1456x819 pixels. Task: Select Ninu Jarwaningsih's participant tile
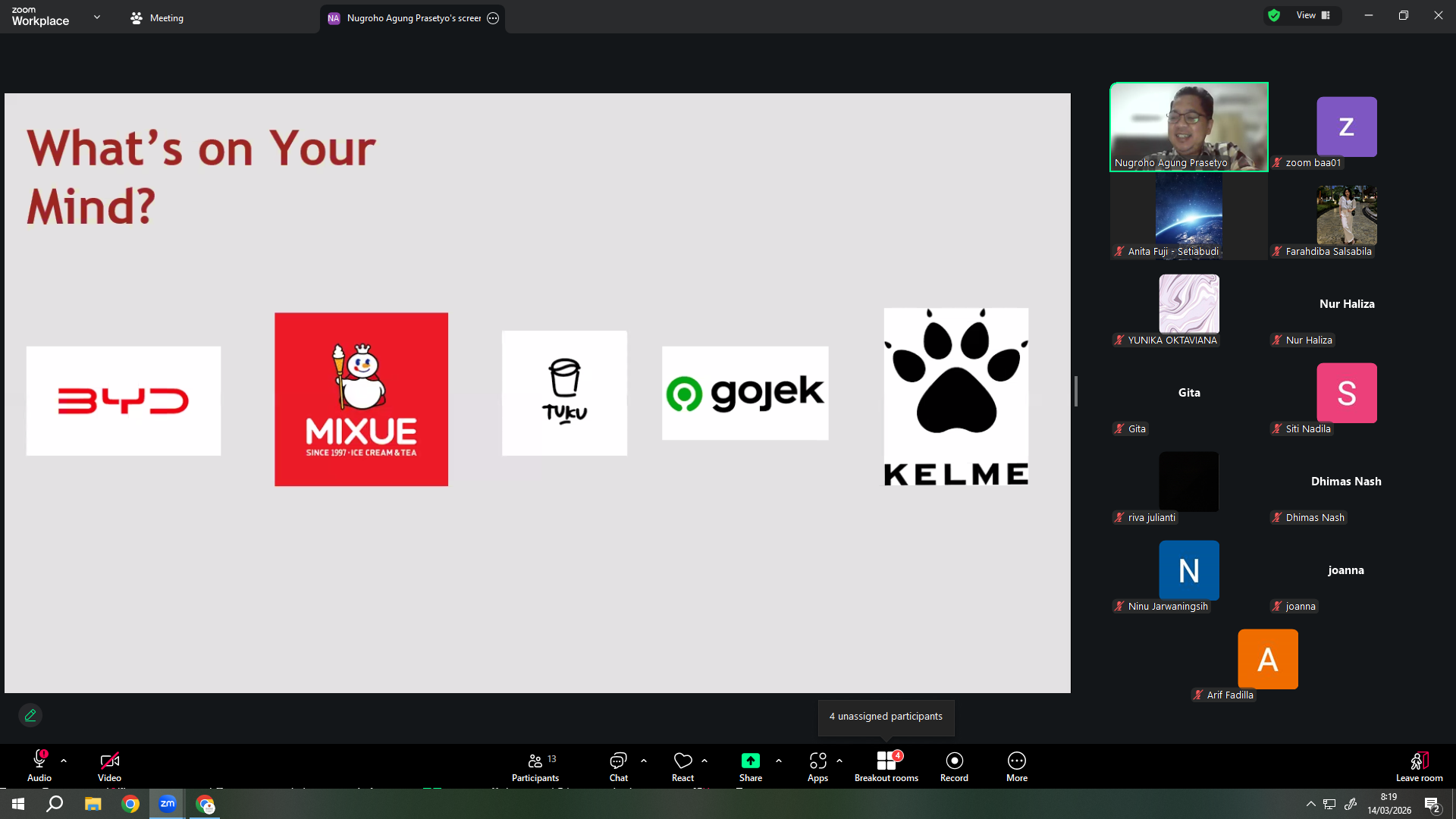(x=1189, y=570)
